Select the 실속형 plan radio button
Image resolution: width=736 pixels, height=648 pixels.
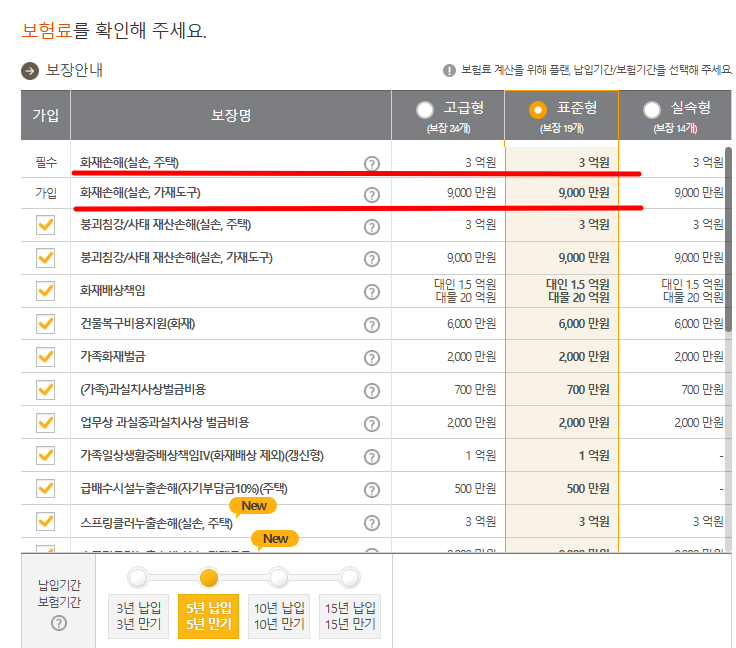click(x=652, y=110)
